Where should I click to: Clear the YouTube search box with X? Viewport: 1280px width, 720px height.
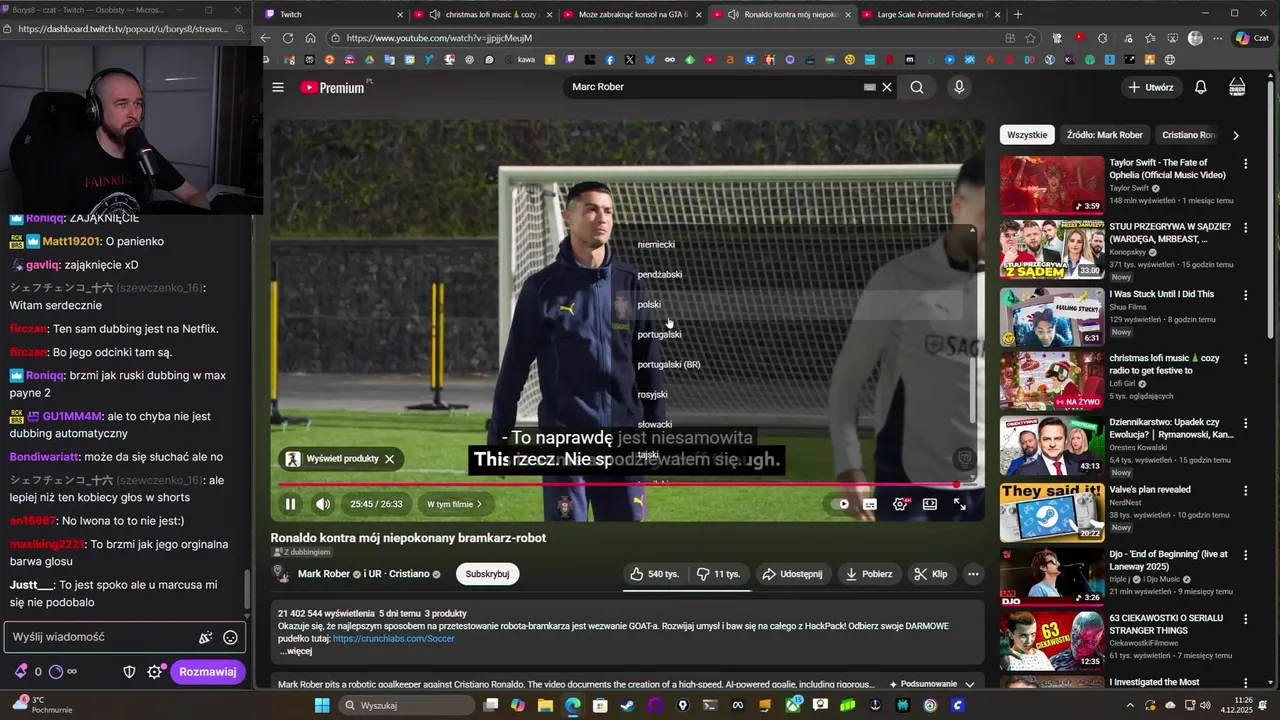[x=886, y=87]
